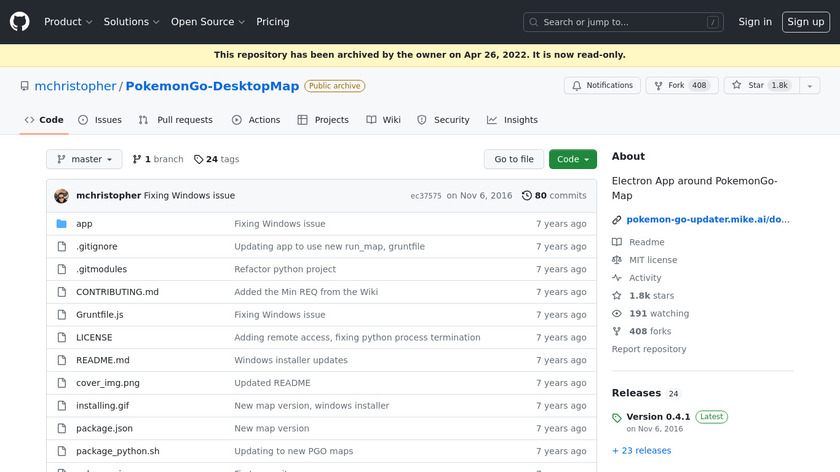This screenshot has height=472, width=840.
Task: Open the pokemon-go-updater.mike.ai link
Action: coord(708,219)
